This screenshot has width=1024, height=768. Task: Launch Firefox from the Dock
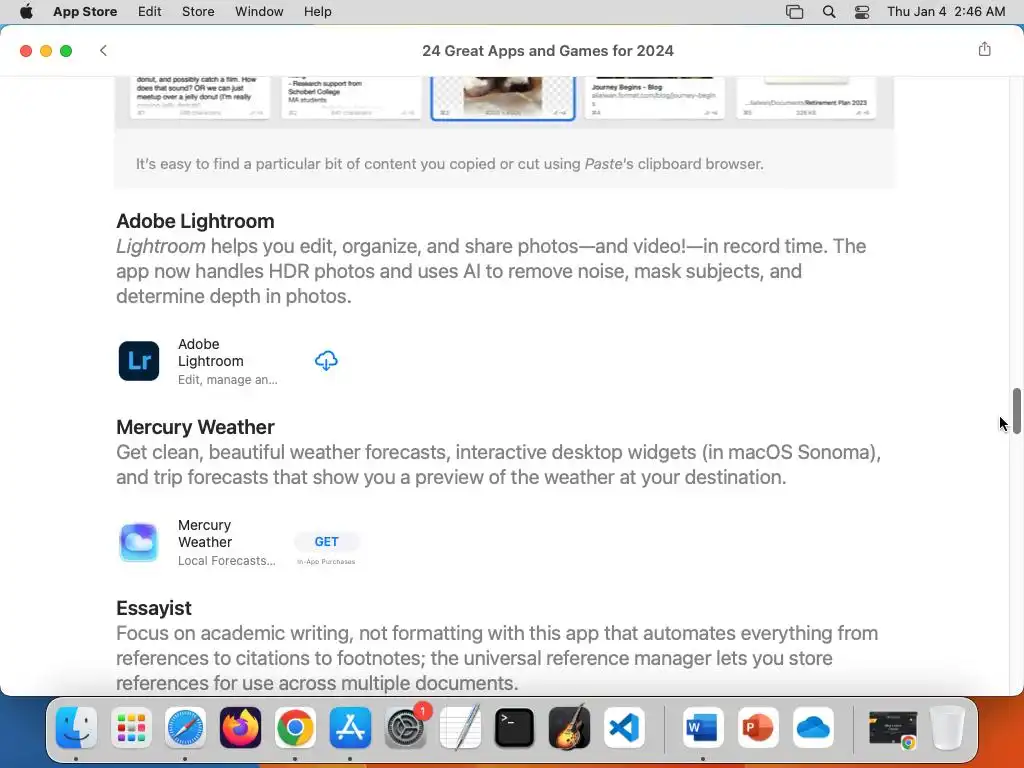click(x=240, y=728)
